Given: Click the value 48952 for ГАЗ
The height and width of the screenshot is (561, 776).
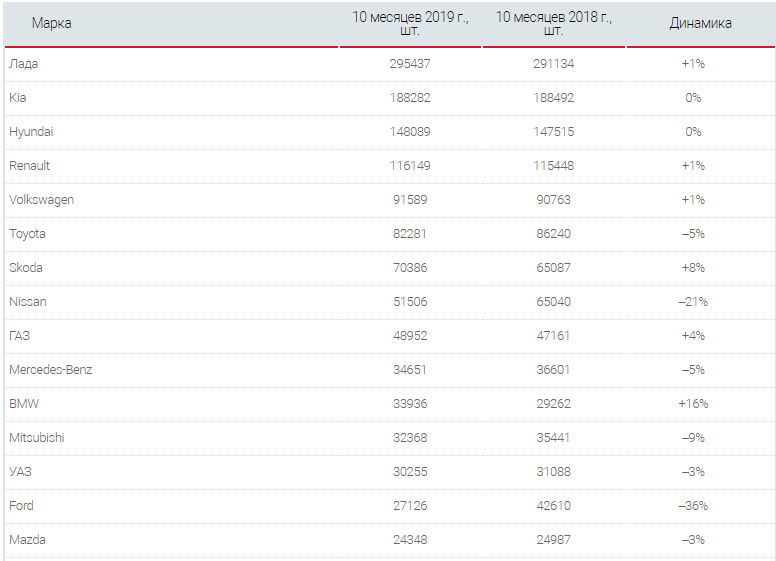Looking at the screenshot, I should (x=410, y=336).
